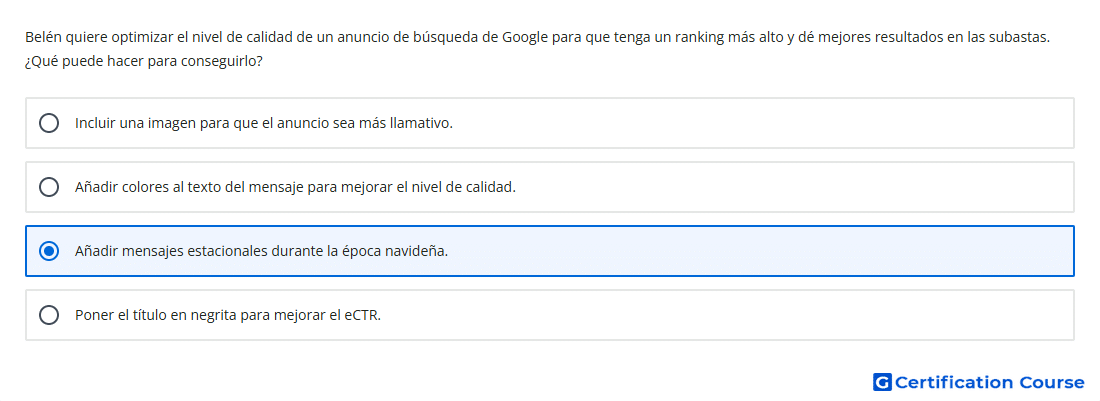Pick the answer text about adding colors to message
1100x401 pixels.
[x=295, y=187]
